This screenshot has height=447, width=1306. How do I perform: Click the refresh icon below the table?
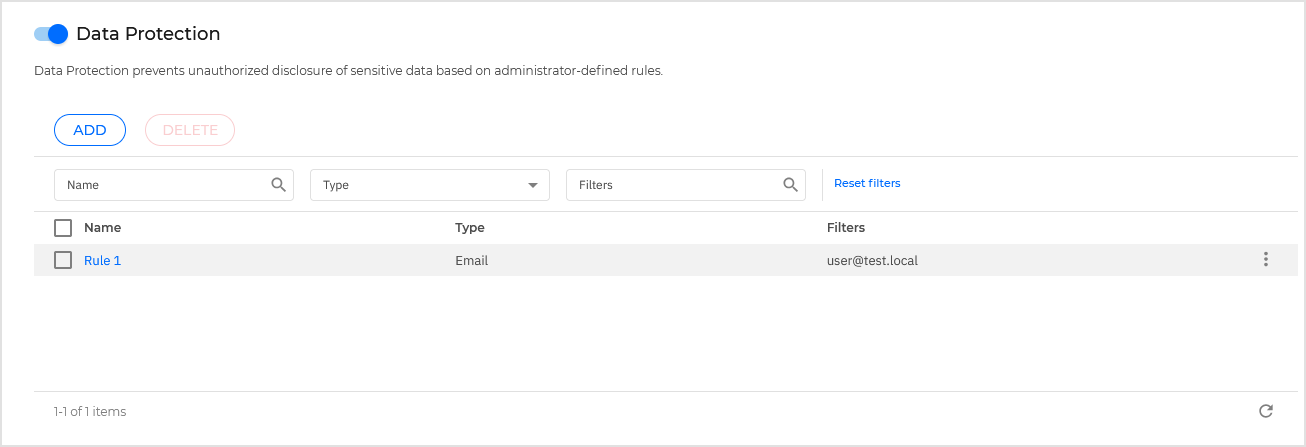1265,411
